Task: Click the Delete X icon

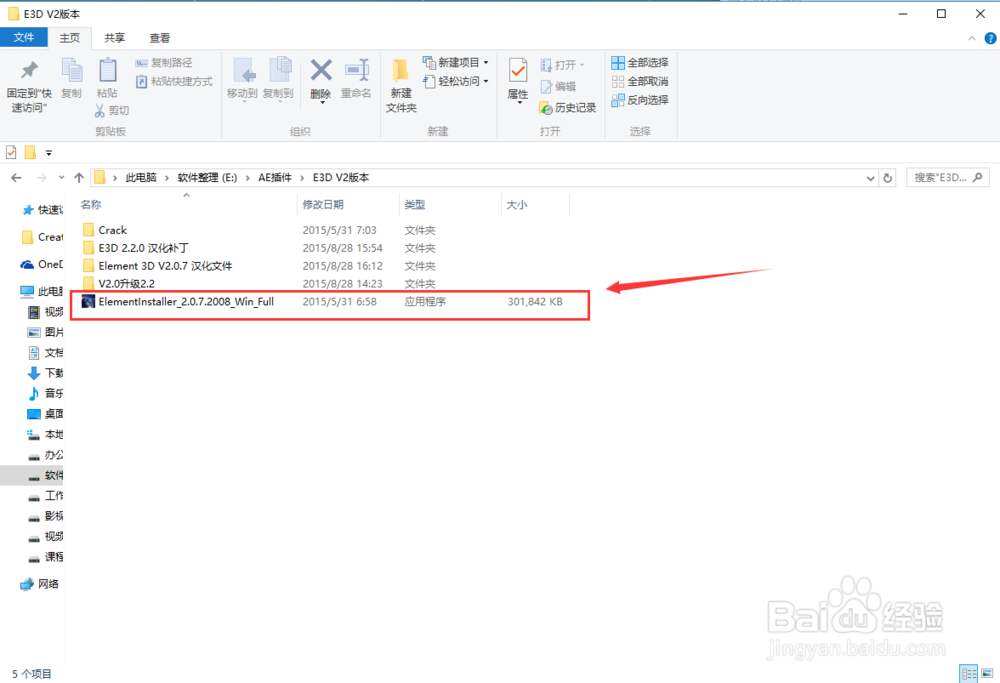Action: [x=321, y=70]
